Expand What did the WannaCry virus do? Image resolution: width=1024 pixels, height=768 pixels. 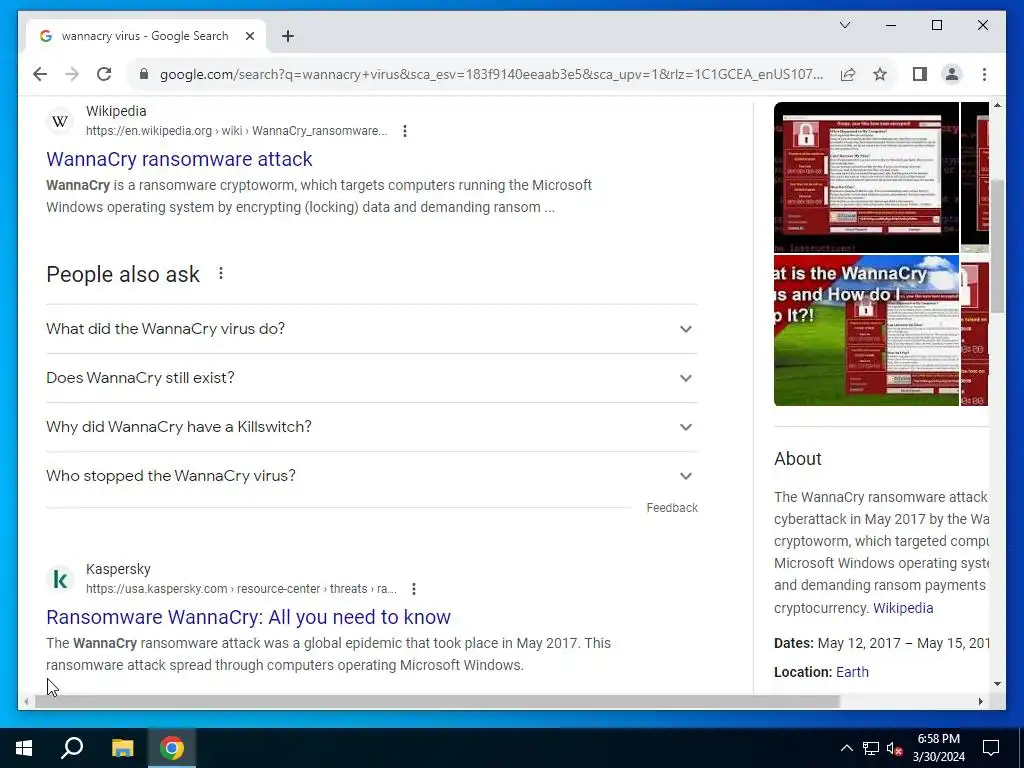click(372, 328)
